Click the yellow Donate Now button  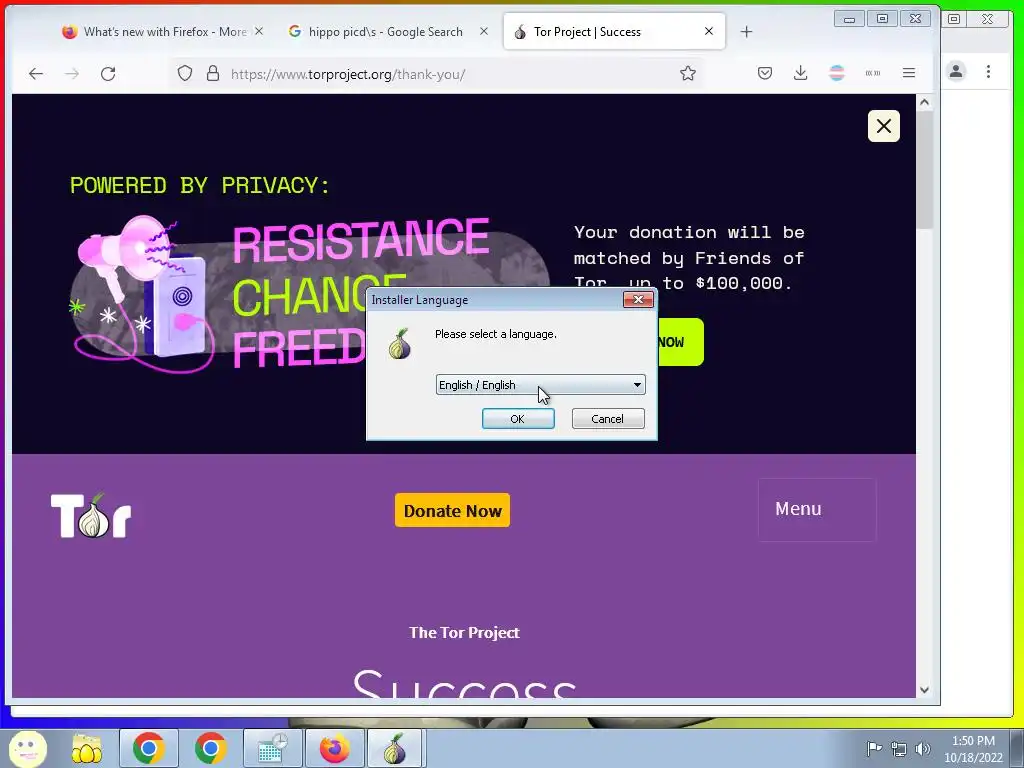pyautogui.click(x=452, y=510)
